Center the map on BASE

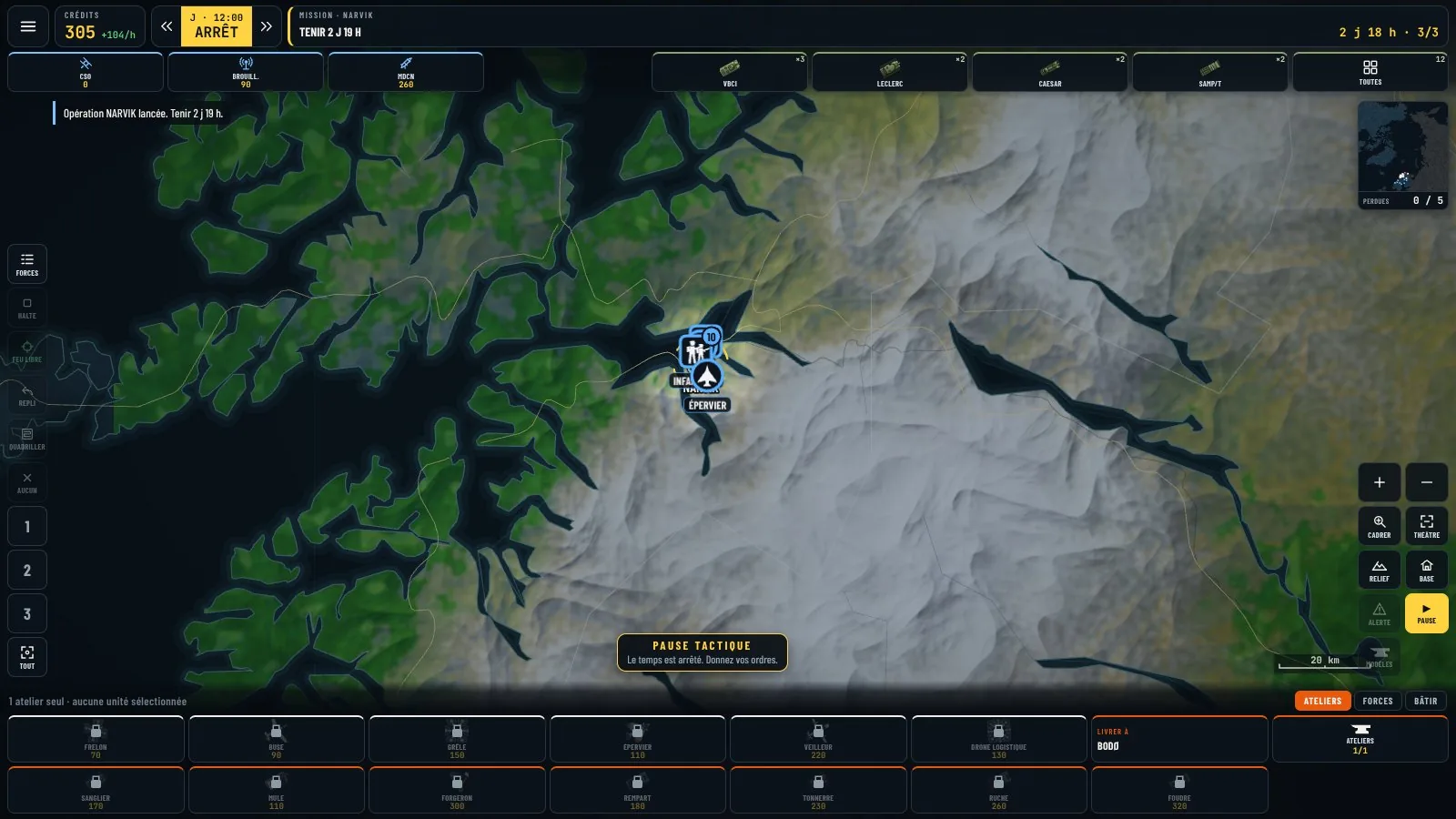pyautogui.click(x=1427, y=570)
